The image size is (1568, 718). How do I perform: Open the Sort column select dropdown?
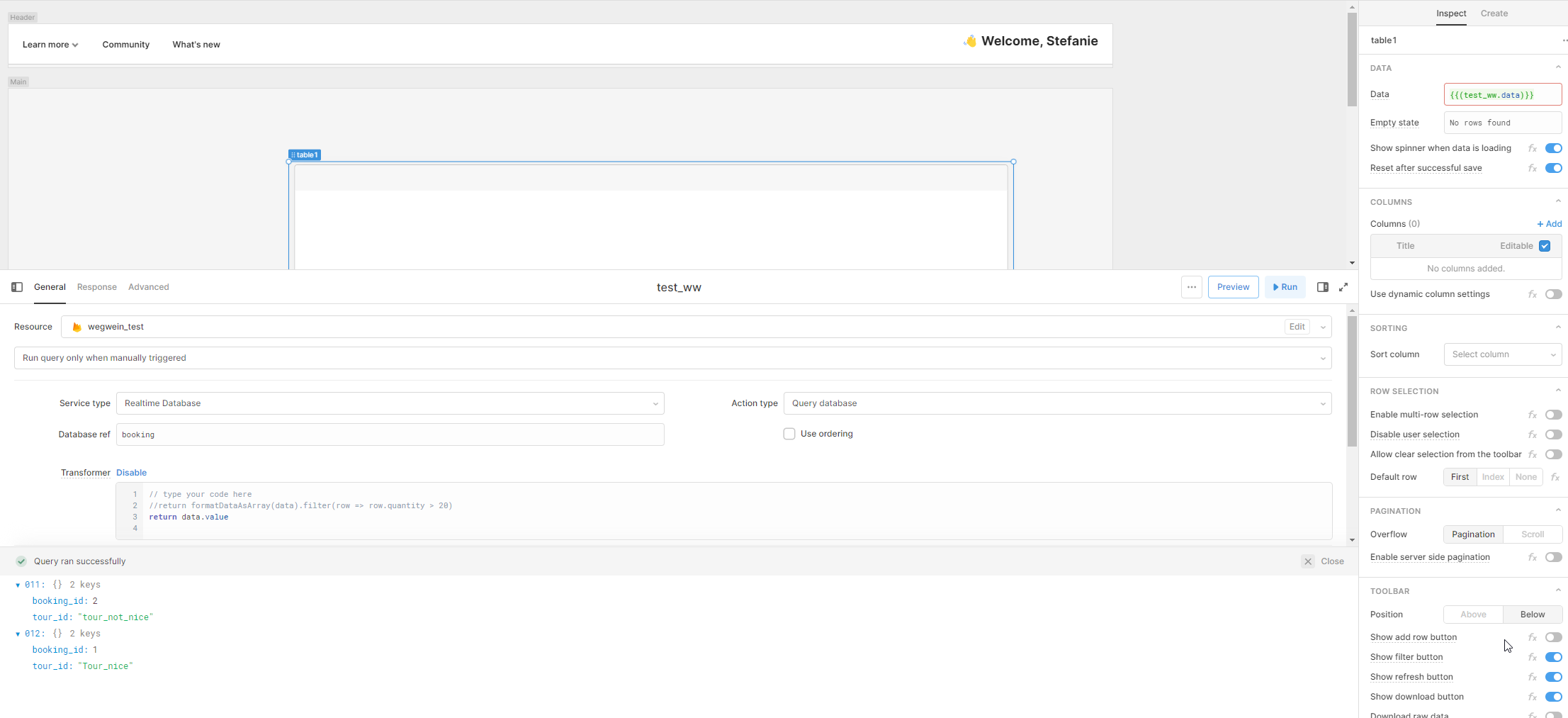[x=1502, y=354]
